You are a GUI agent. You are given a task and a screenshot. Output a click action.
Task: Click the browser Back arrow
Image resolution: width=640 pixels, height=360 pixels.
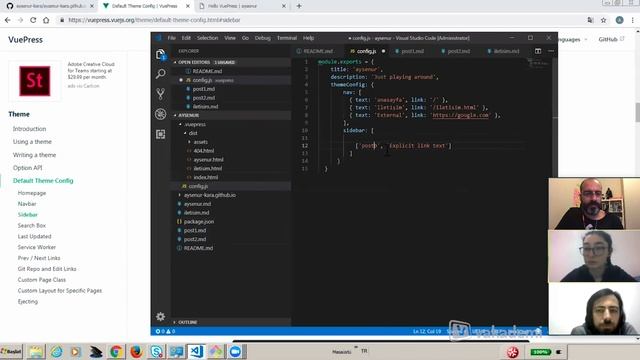pyautogui.click(x=8, y=20)
